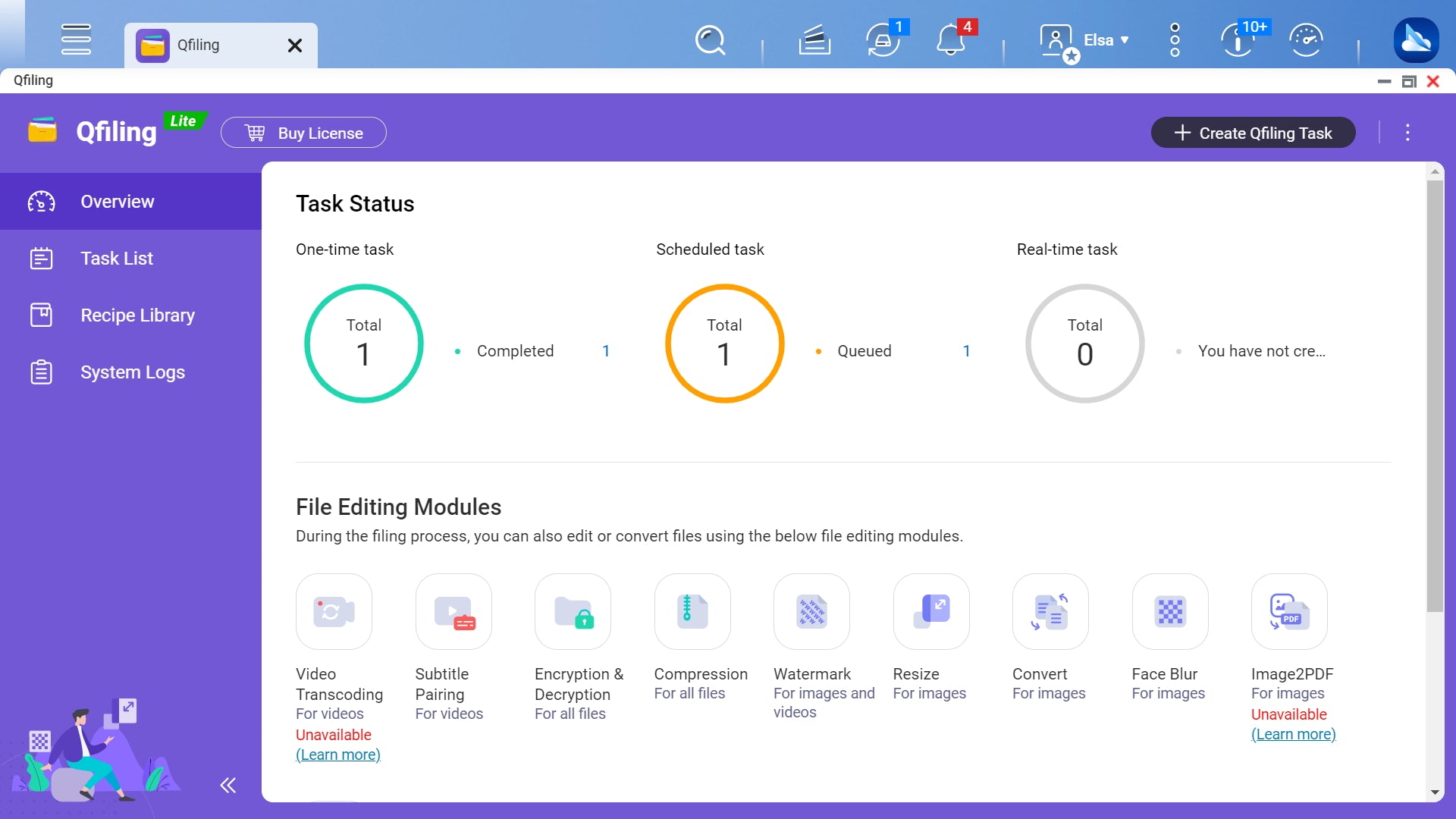Screen dimensions: 1456x819
Task: Click the Subtitle Pairing module icon
Action: [454, 610]
